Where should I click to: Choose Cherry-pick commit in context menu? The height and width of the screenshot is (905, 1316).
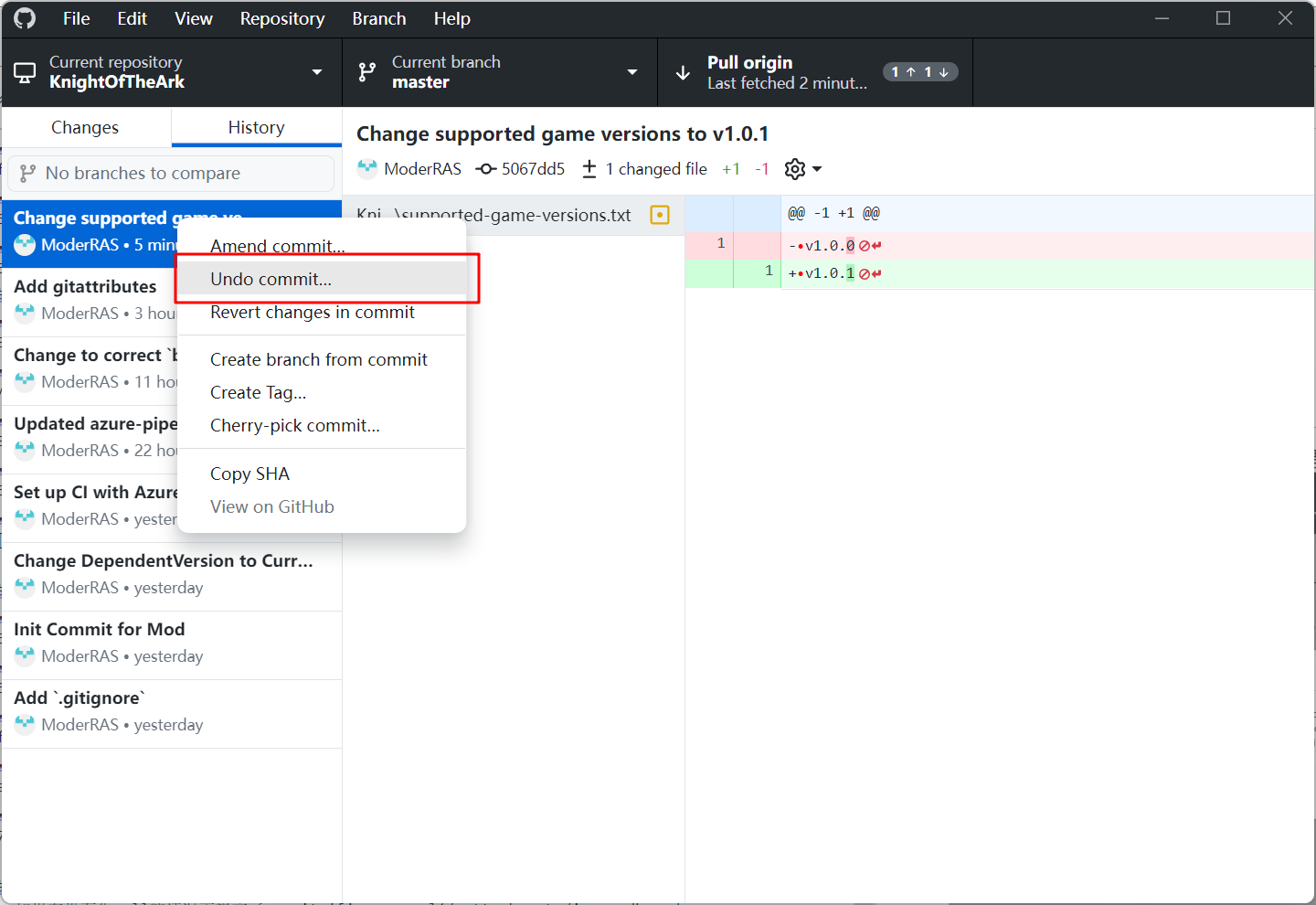[295, 425]
